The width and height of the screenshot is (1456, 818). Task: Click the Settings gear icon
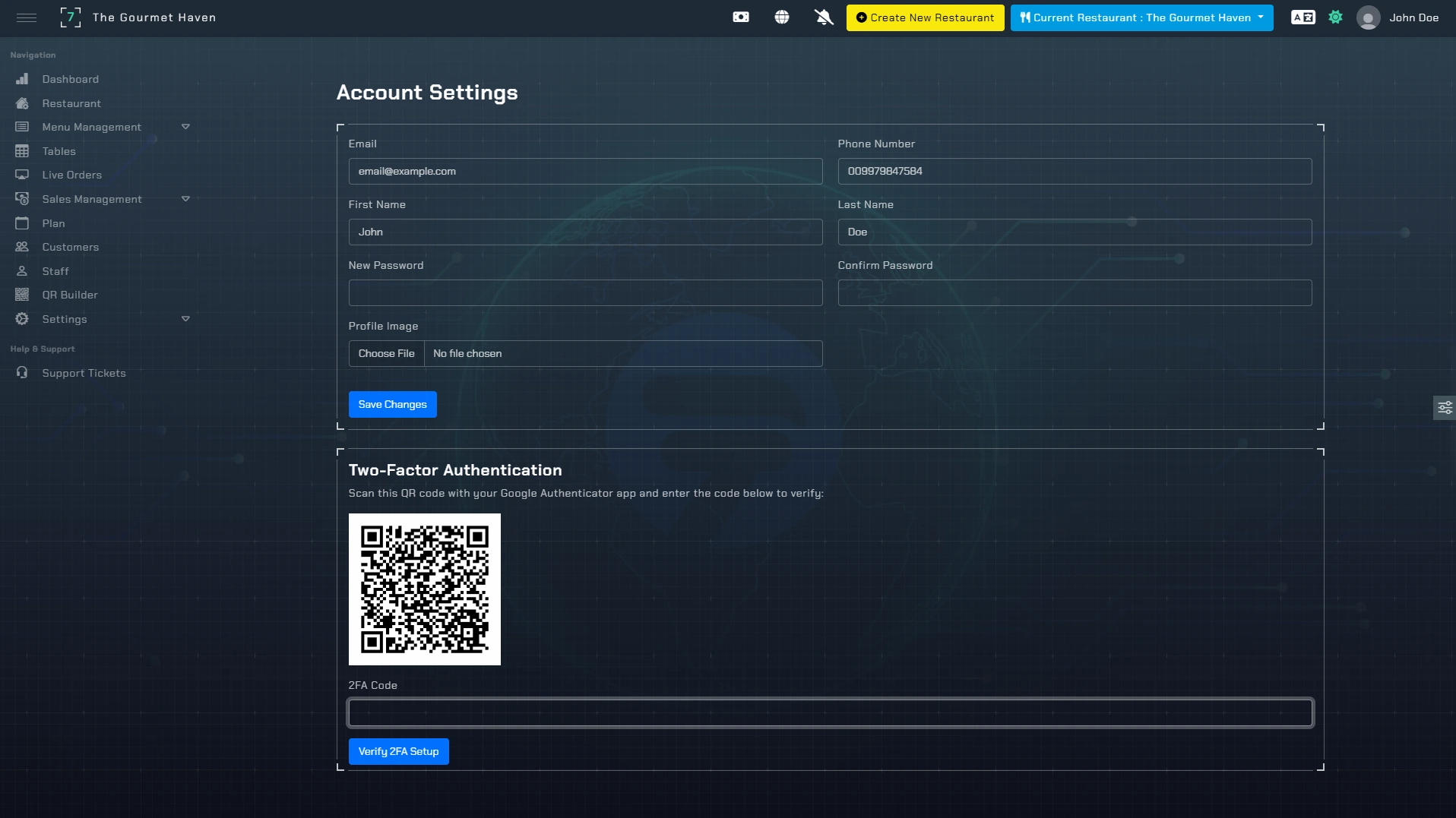[22, 319]
